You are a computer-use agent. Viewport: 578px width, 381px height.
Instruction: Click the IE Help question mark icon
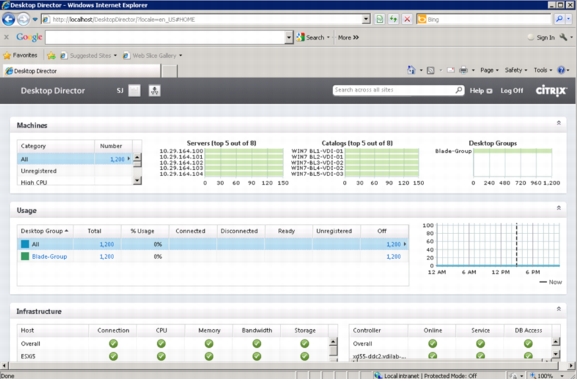click(x=561, y=70)
